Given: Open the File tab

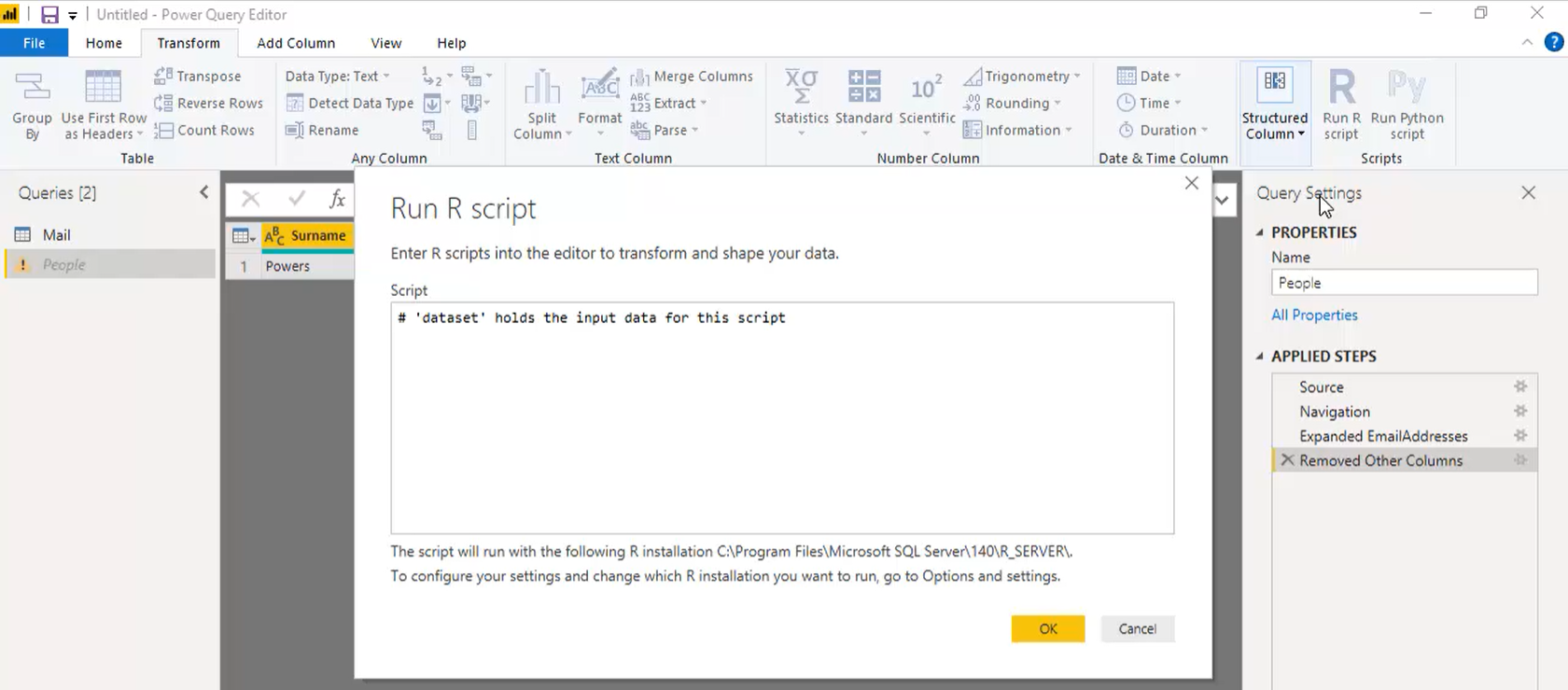Looking at the screenshot, I should (34, 43).
